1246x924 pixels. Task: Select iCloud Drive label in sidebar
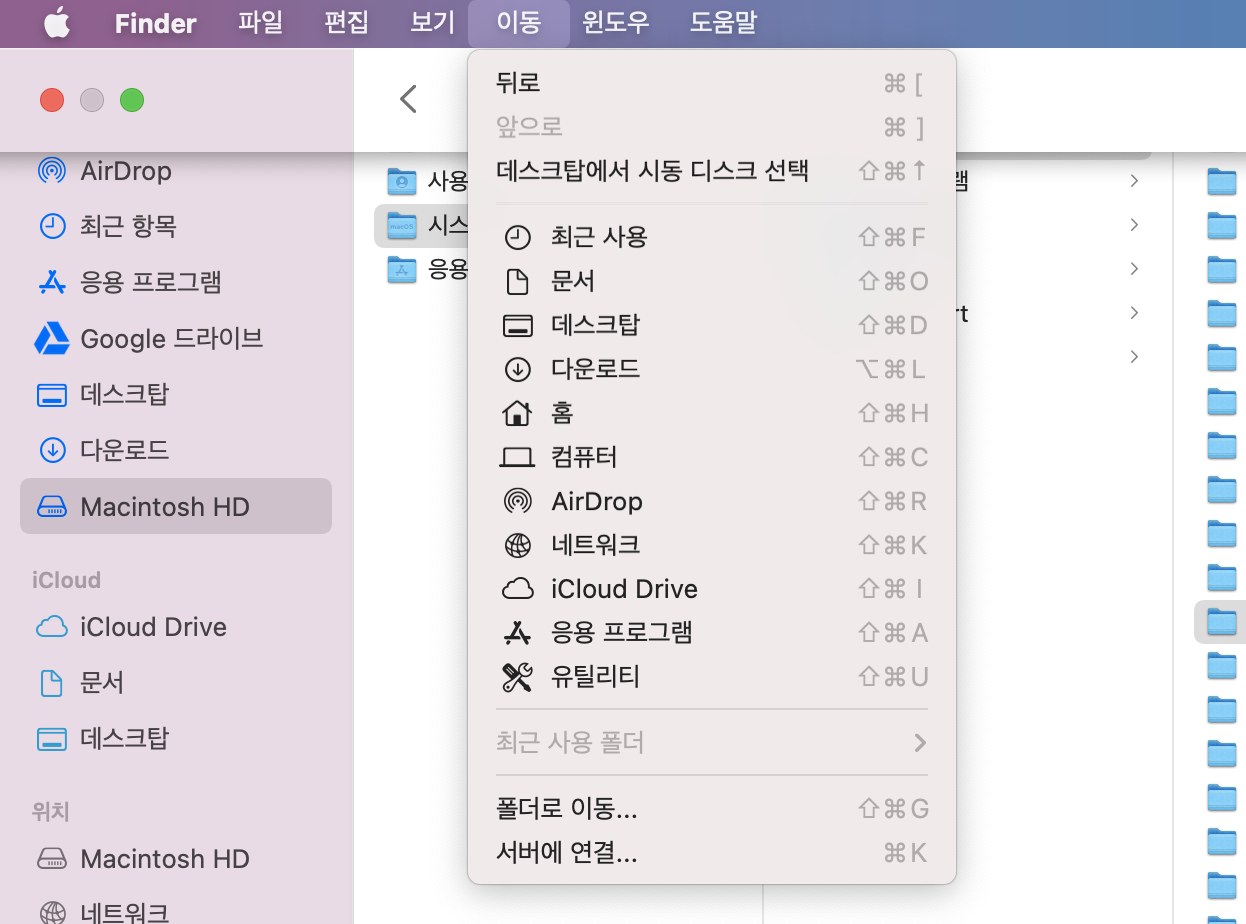point(153,627)
